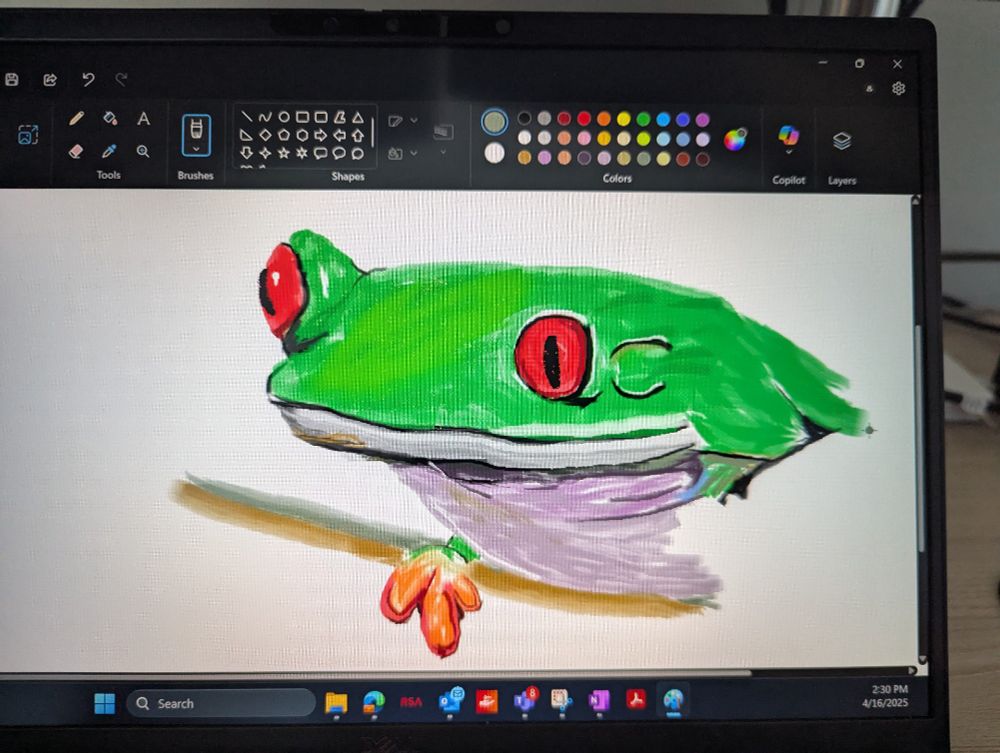Choose the Left arrow shape

[340, 135]
